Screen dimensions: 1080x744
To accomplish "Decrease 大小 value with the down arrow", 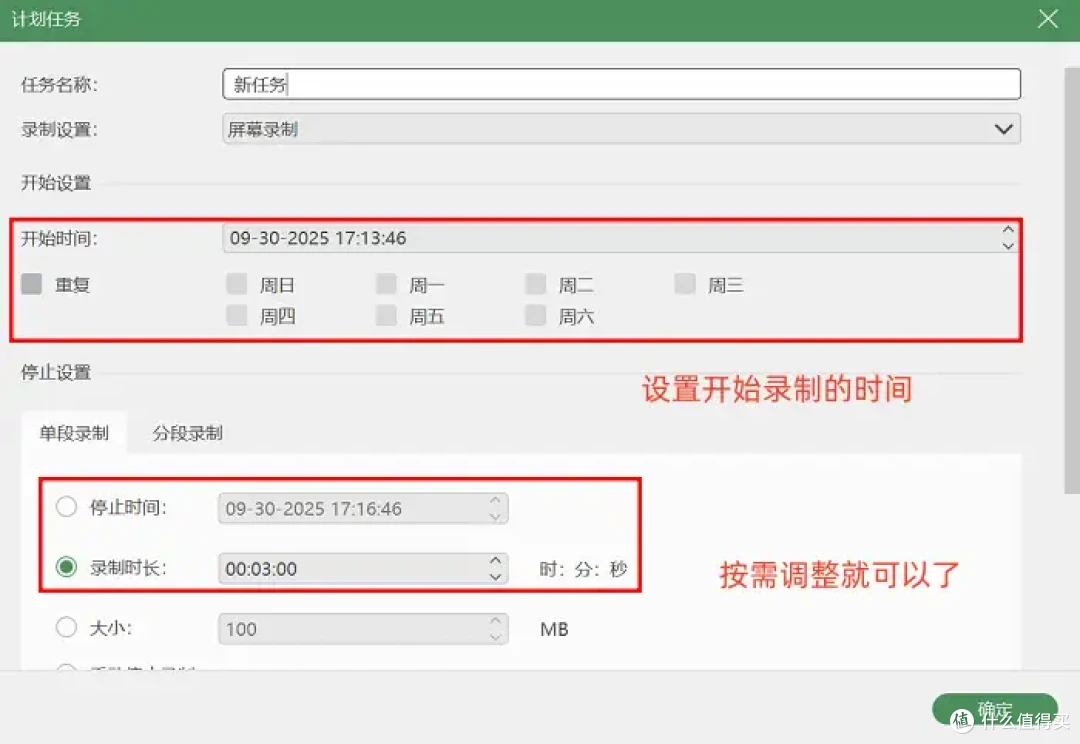I will click(495, 637).
